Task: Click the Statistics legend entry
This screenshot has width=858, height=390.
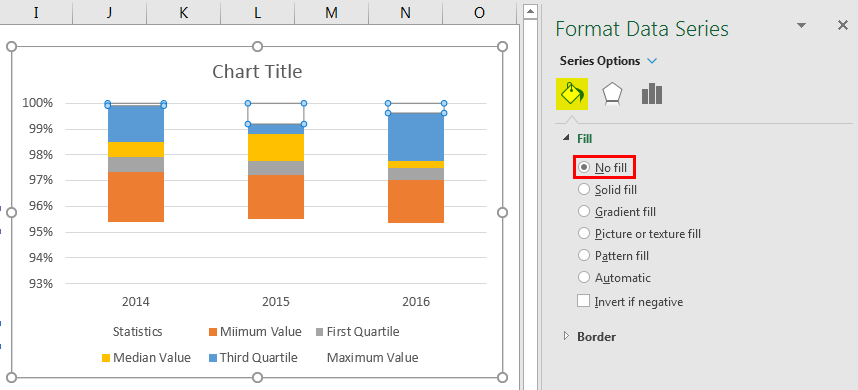Action: pyautogui.click(x=137, y=332)
